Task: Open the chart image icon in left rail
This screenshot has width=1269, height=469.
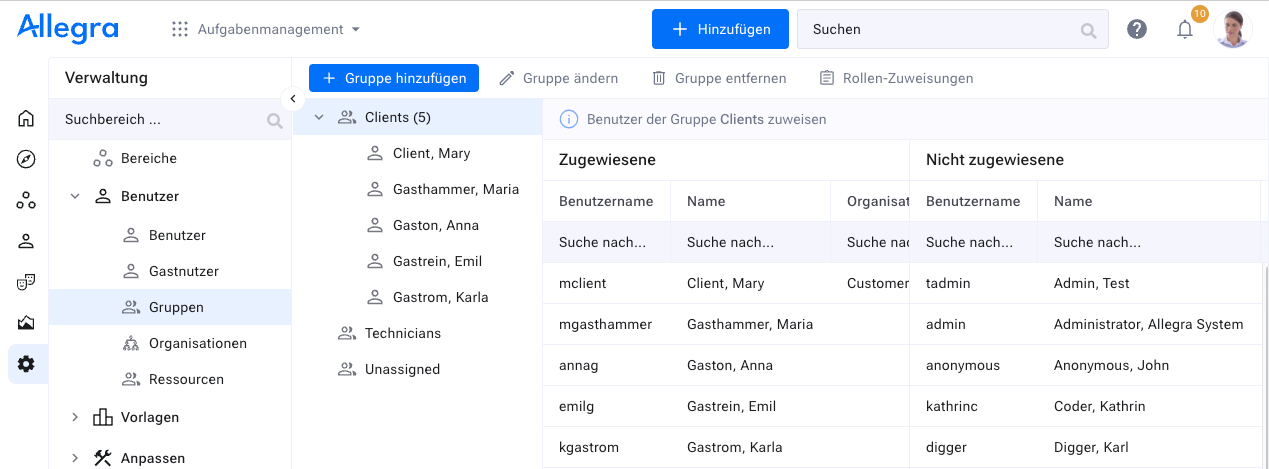Action: click(x=26, y=323)
